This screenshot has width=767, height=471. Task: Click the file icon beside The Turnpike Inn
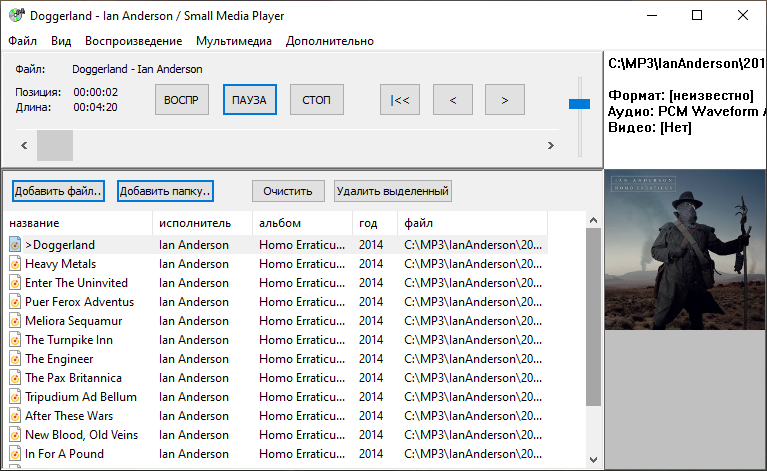pos(15,340)
